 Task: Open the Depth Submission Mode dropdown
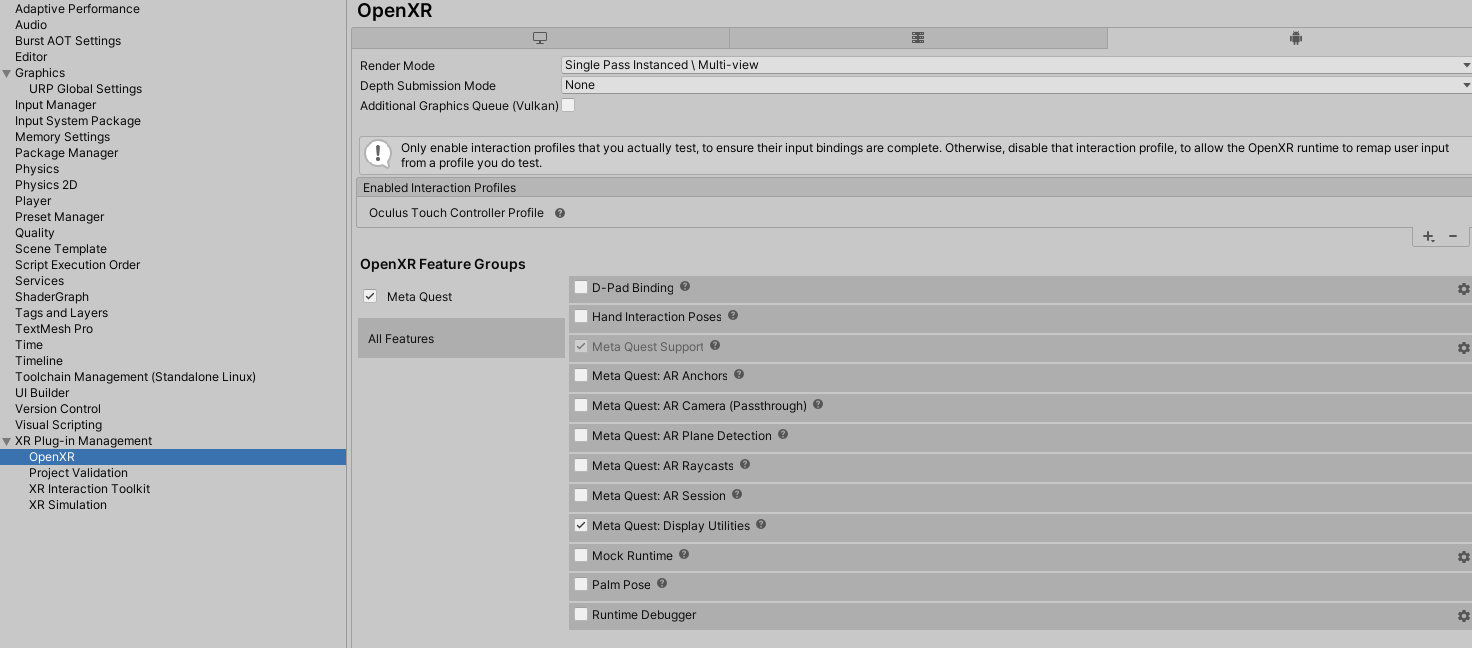pos(1012,85)
